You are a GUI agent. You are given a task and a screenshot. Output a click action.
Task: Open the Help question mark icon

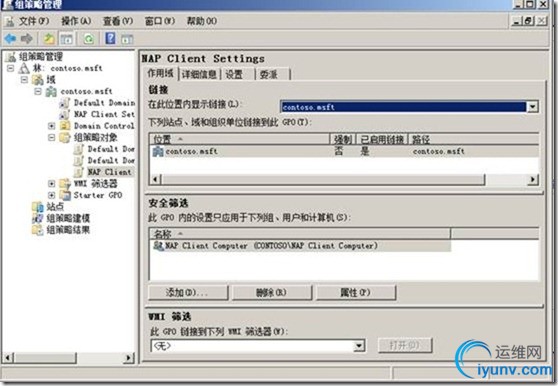tap(110, 38)
